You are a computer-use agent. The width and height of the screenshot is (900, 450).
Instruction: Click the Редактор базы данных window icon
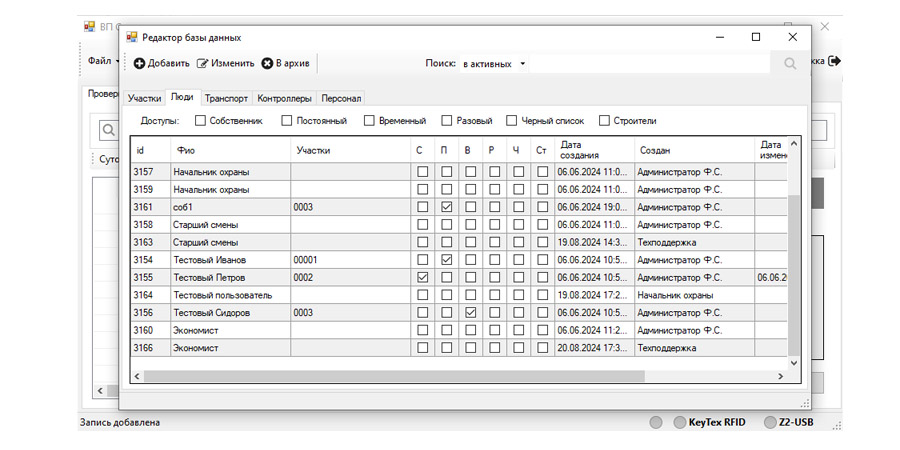point(131,37)
